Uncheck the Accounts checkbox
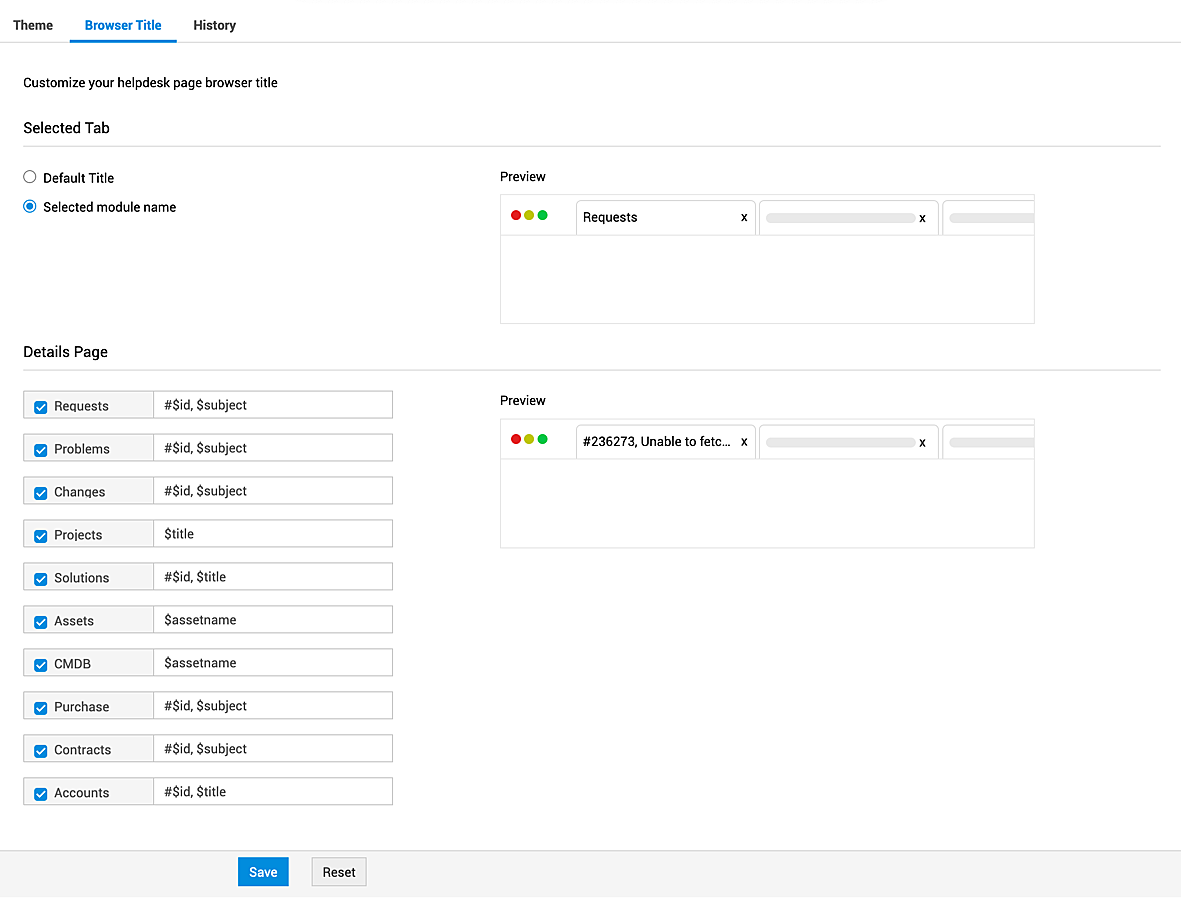 tap(41, 794)
